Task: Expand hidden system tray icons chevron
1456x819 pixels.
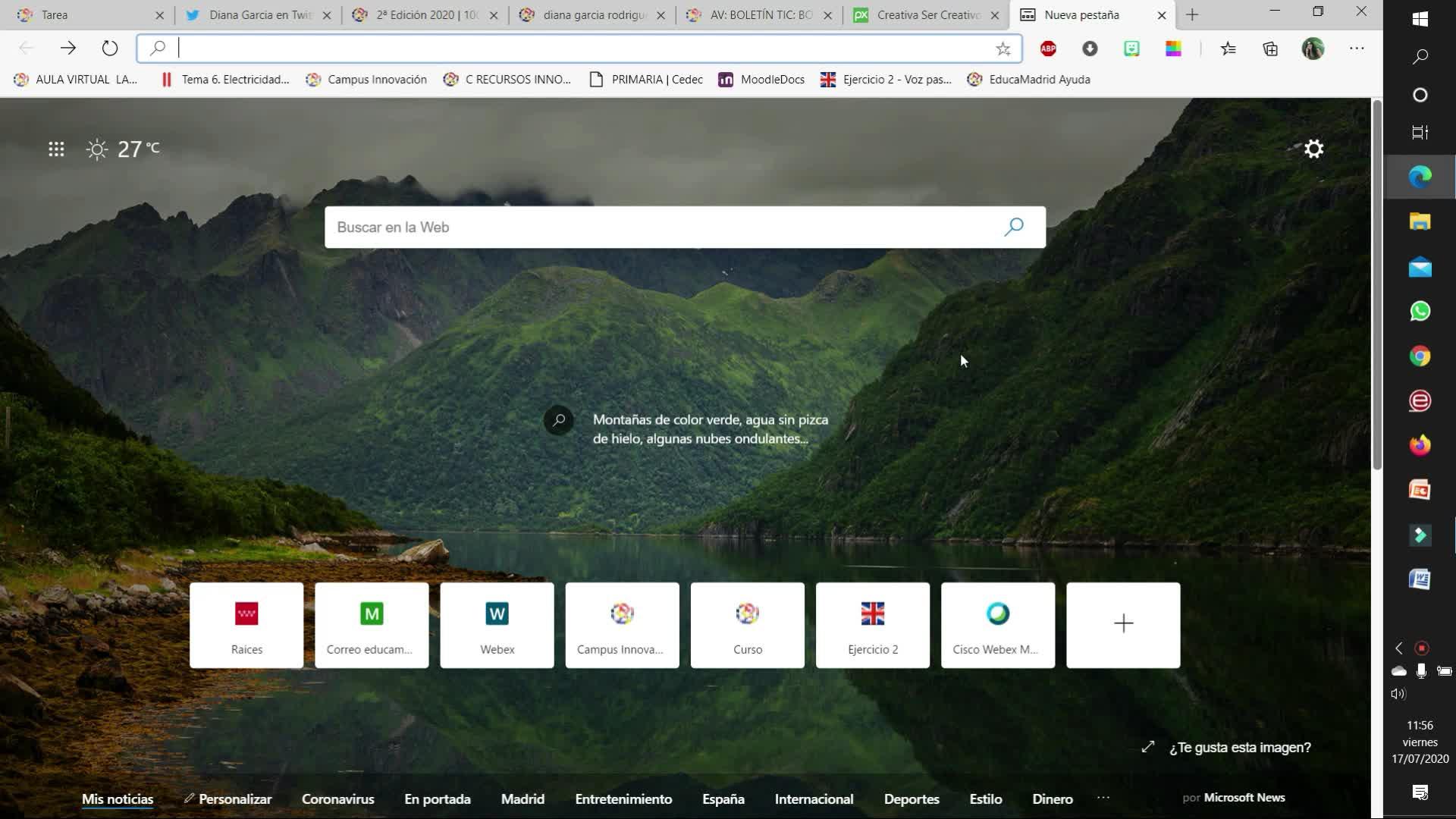Action: click(1399, 648)
